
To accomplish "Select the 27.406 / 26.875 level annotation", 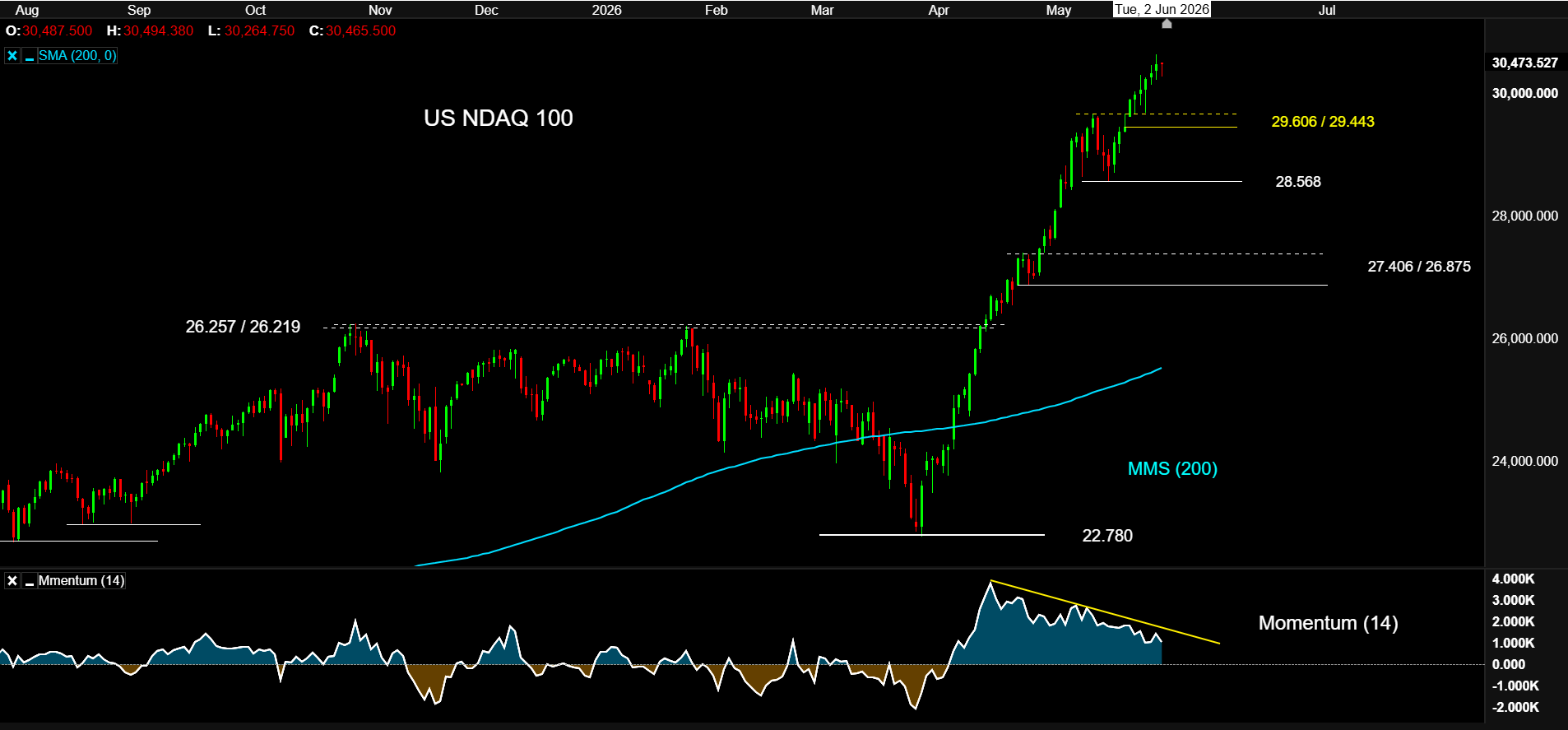I will coord(1419,267).
